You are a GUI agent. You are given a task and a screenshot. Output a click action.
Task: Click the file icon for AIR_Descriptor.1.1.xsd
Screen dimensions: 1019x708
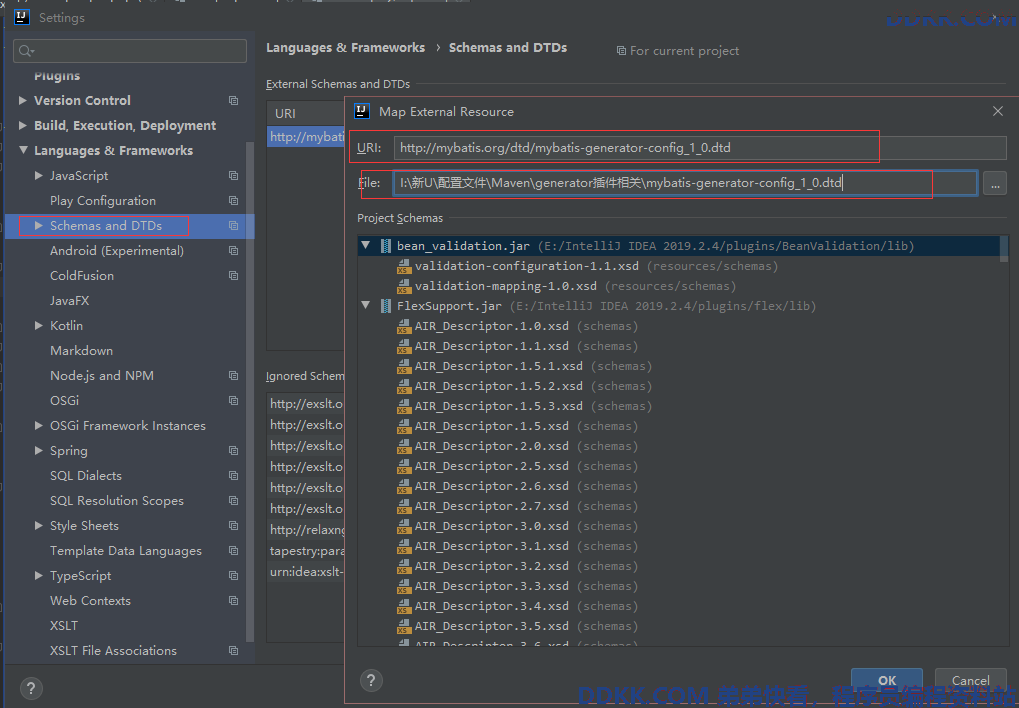tap(404, 346)
